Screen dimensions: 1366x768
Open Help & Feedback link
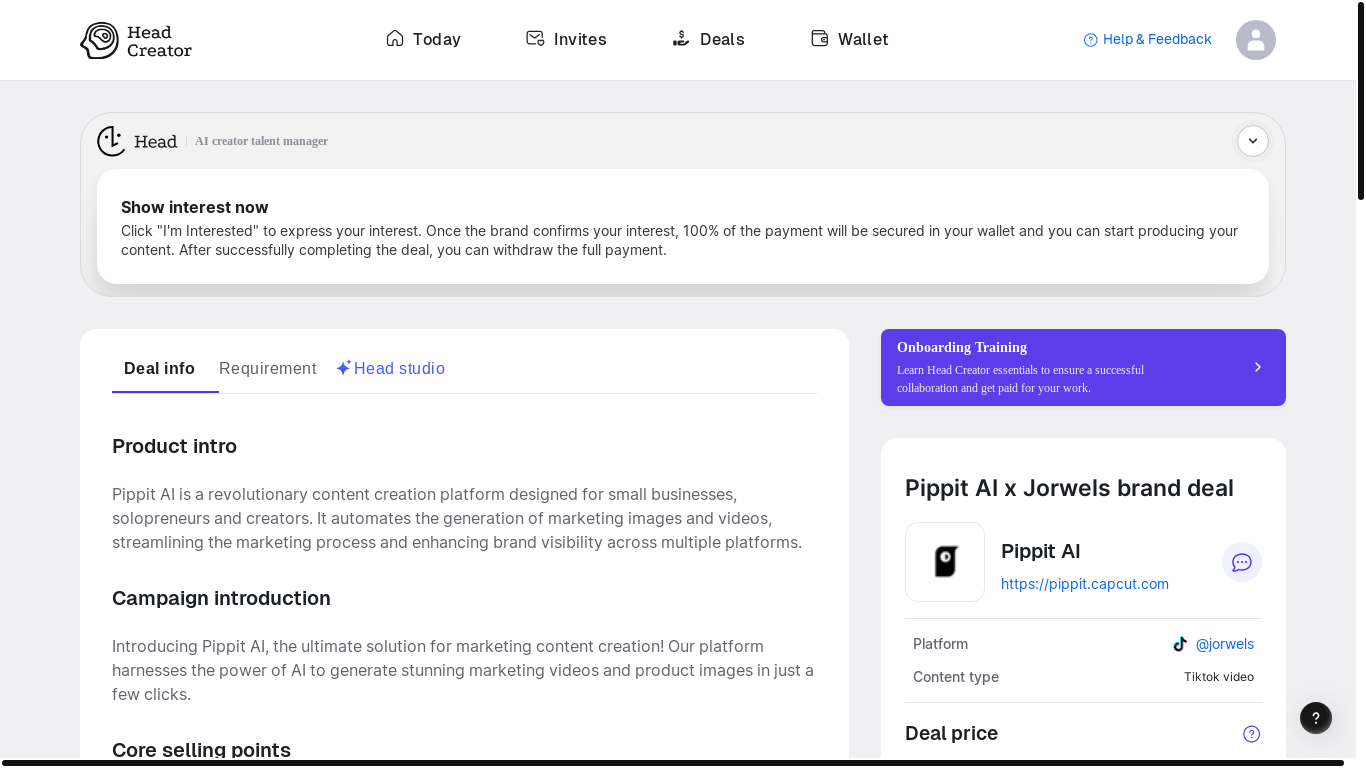tap(1147, 39)
